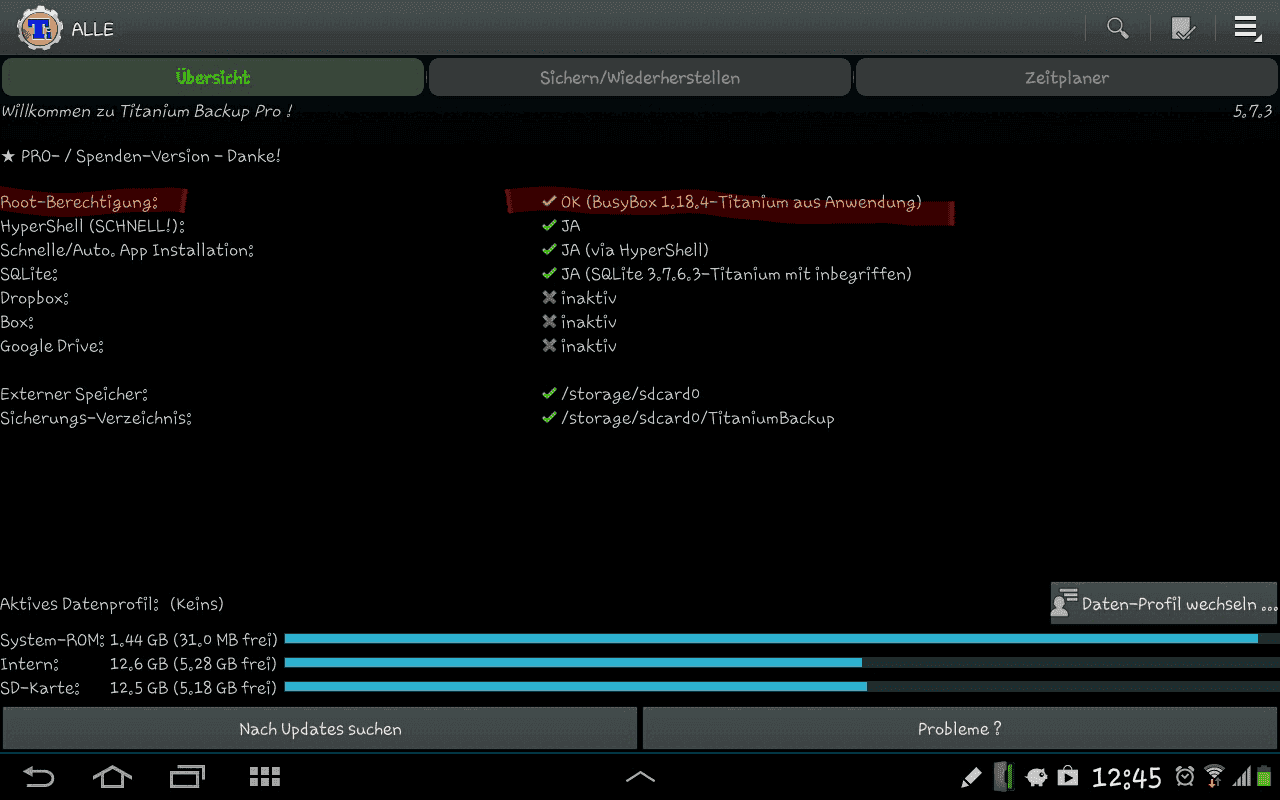Image resolution: width=1280 pixels, height=800 pixels.
Task: Click the Externer Speicher label
Action: (x=74, y=394)
